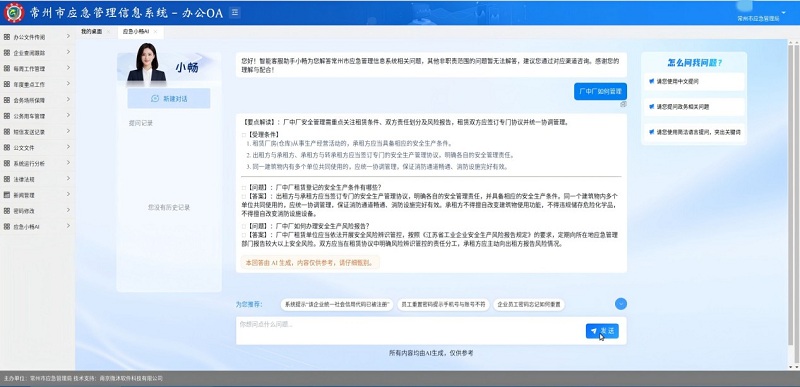Open the 系统运行分析 menu item
The width and height of the screenshot is (800, 387).
pyautogui.click(x=37, y=163)
